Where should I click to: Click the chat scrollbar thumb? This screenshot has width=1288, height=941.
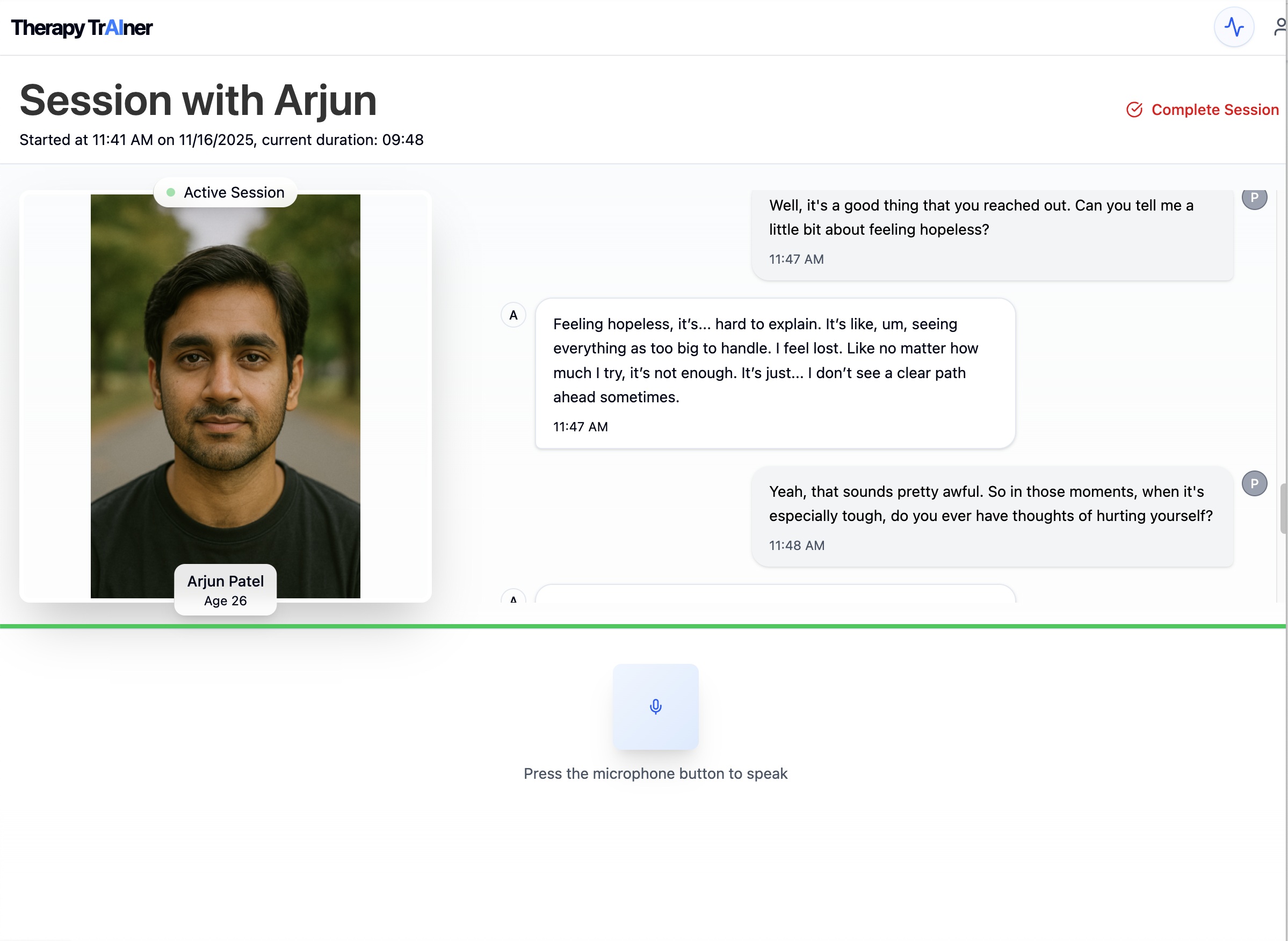[1283, 508]
